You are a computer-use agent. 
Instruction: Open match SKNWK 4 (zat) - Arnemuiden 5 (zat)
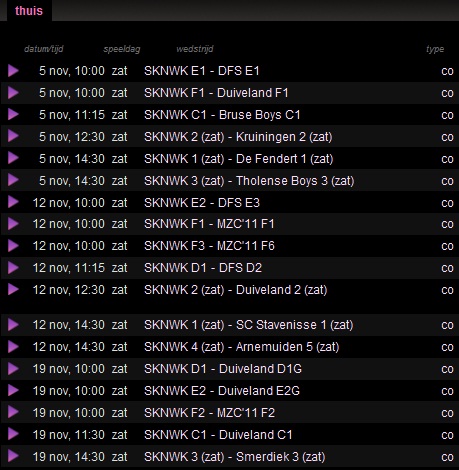[242, 347]
